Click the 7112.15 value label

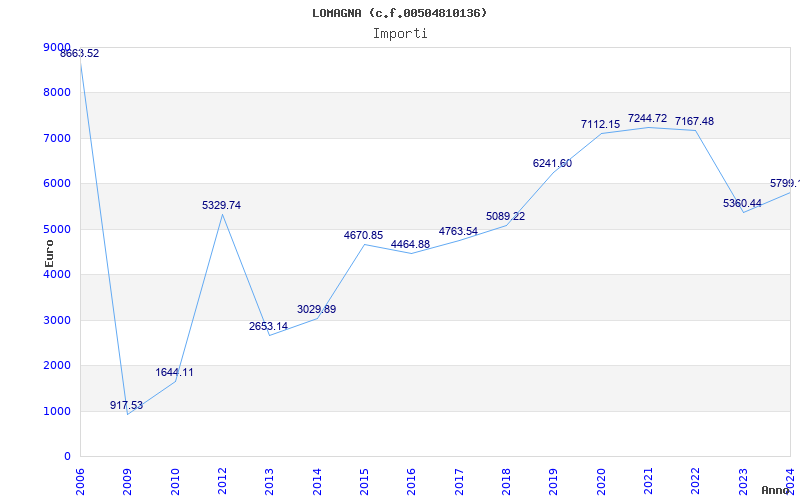(601, 124)
